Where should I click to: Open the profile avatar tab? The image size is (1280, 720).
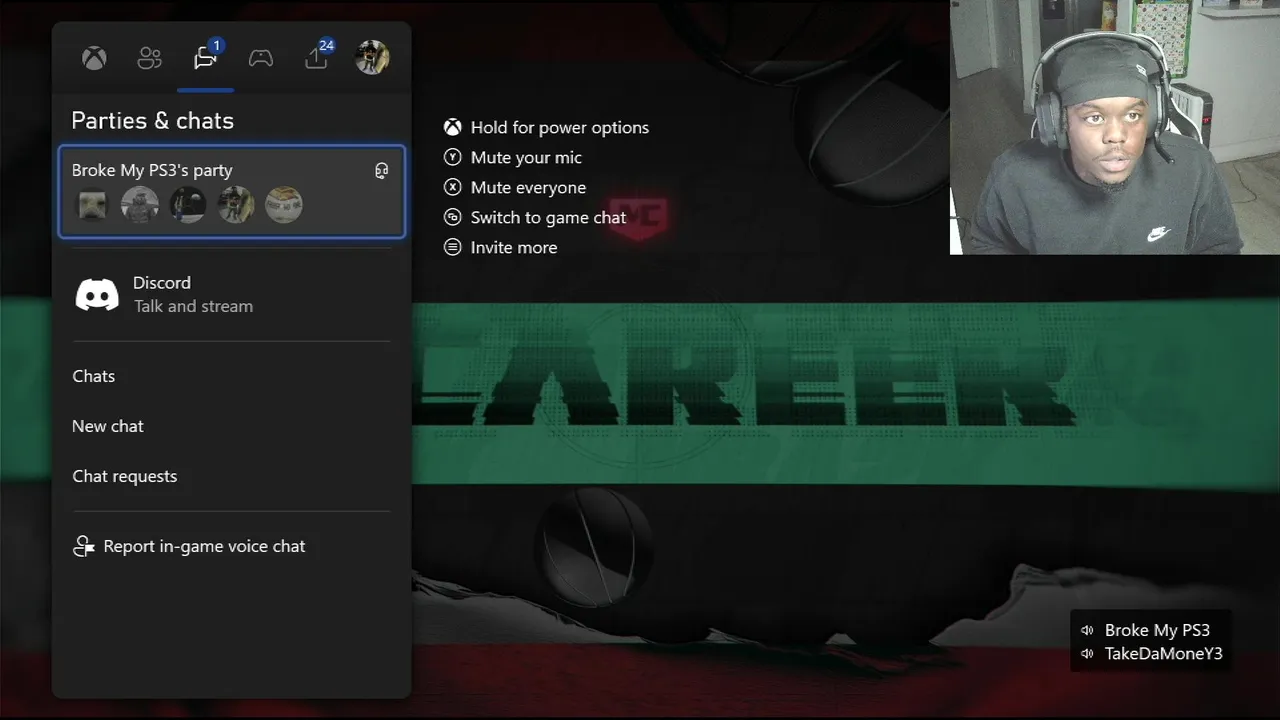372,58
